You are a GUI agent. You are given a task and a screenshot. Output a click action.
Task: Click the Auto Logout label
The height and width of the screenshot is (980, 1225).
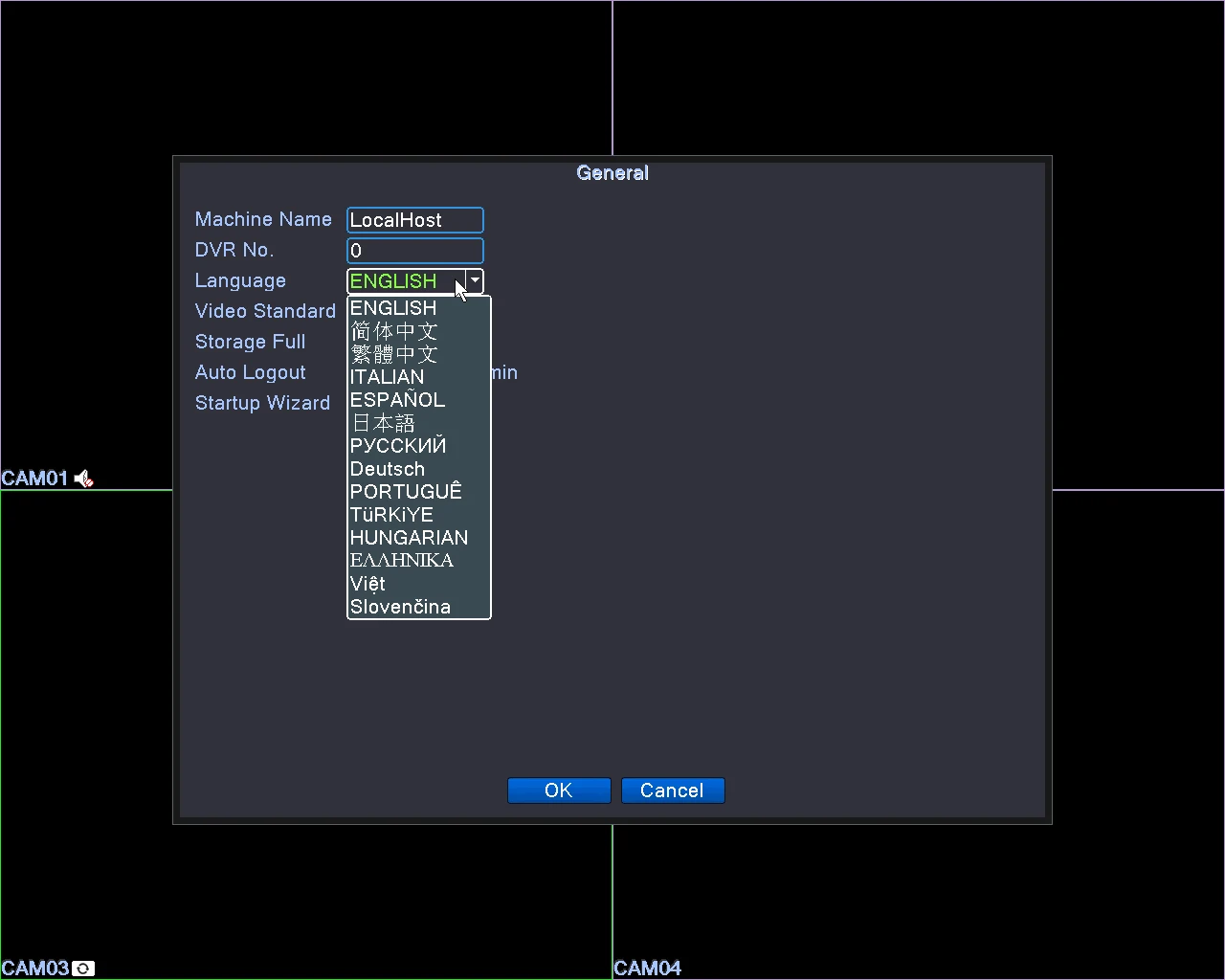pos(251,372)
